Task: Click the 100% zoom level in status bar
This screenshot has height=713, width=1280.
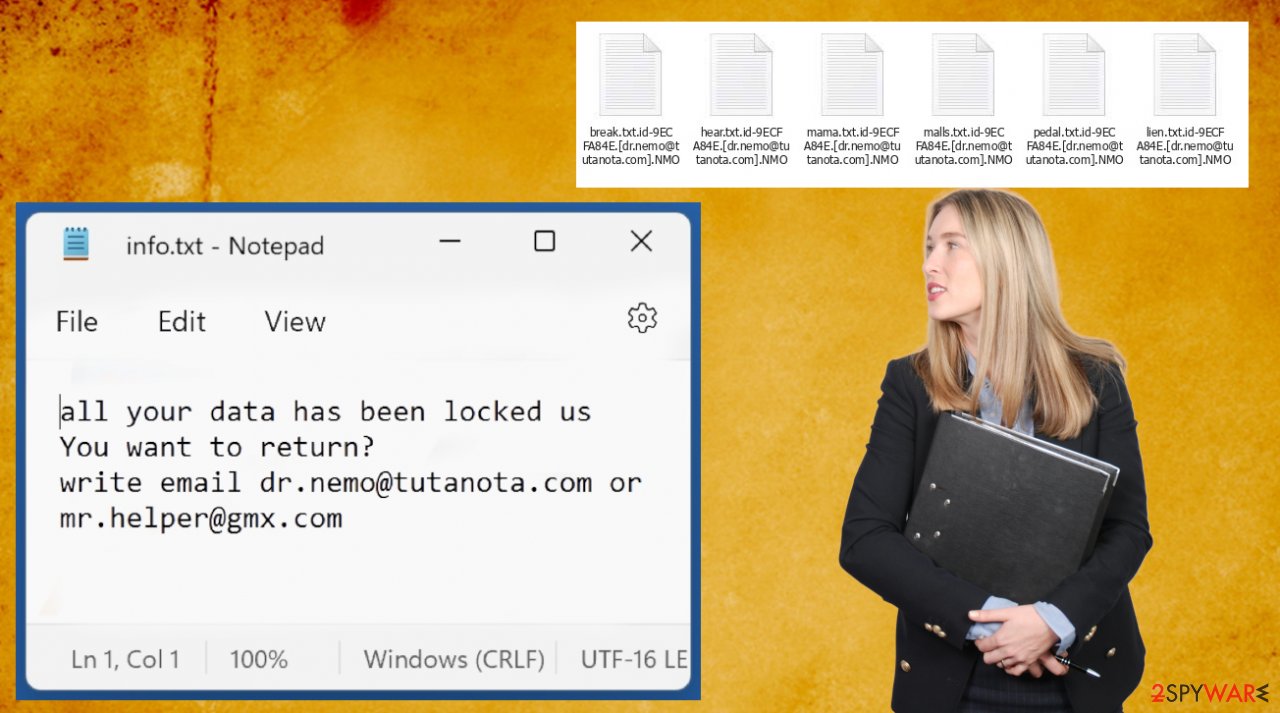Action: coord(259,659)
